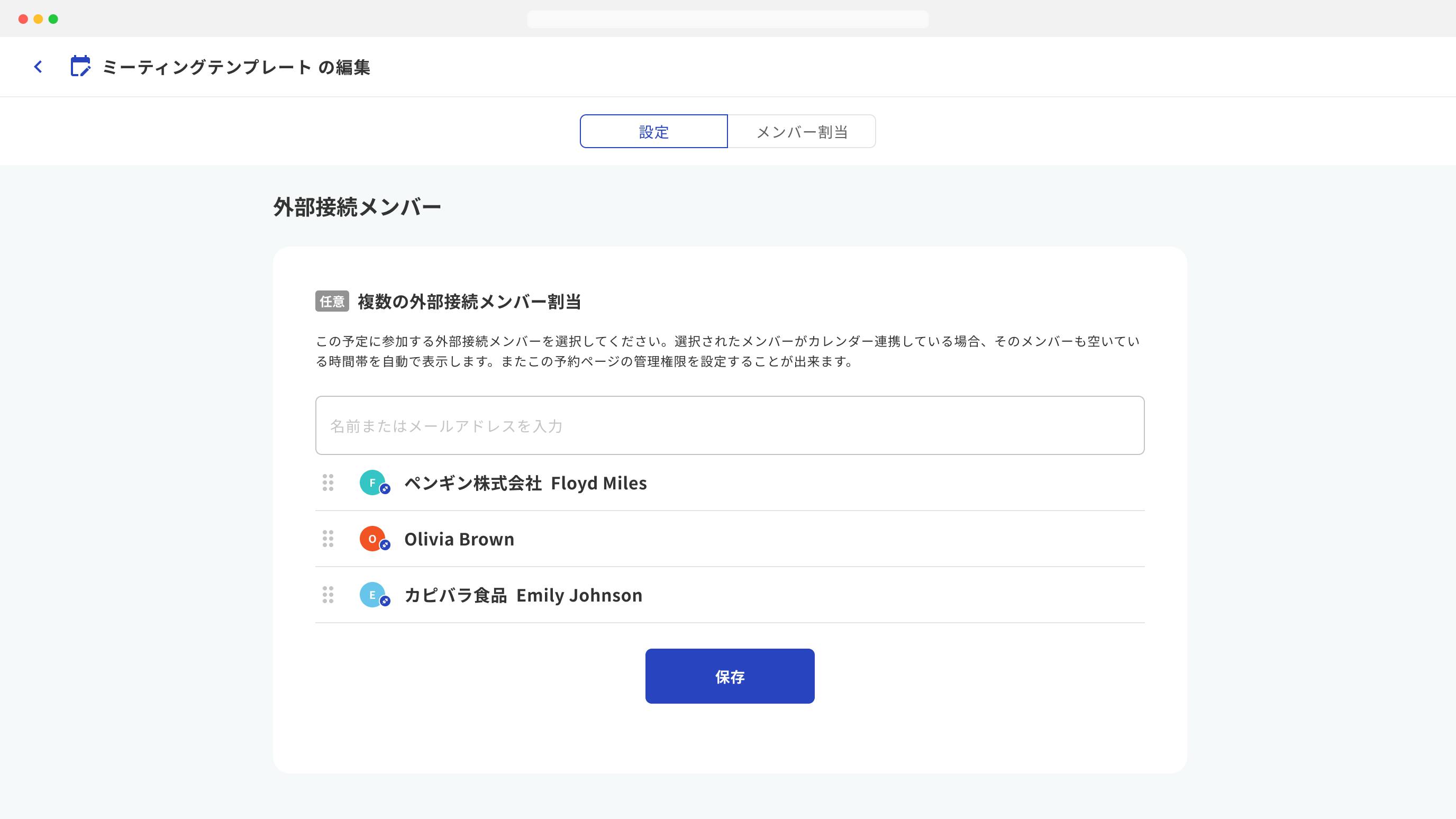Click the calendar-edit icon next to the title
This screenshot has width=1456, height=819.
point(80,66)
